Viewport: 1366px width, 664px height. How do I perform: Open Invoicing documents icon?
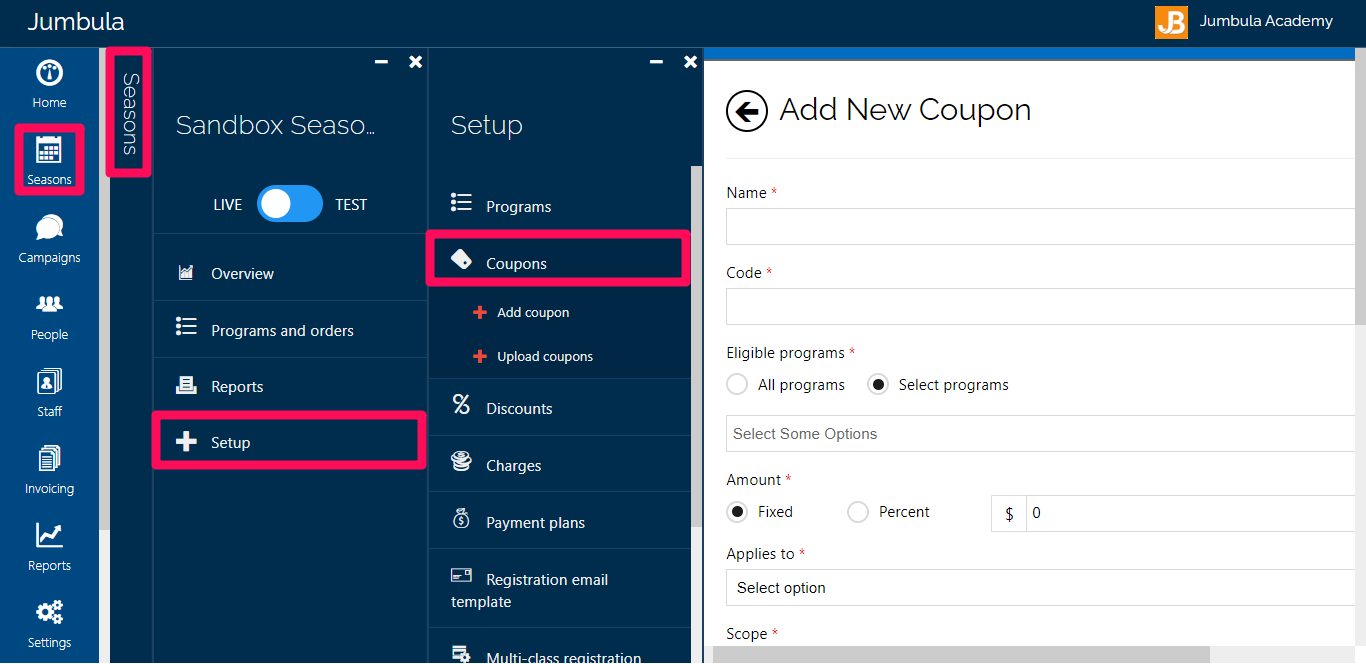tap(49, 459)
